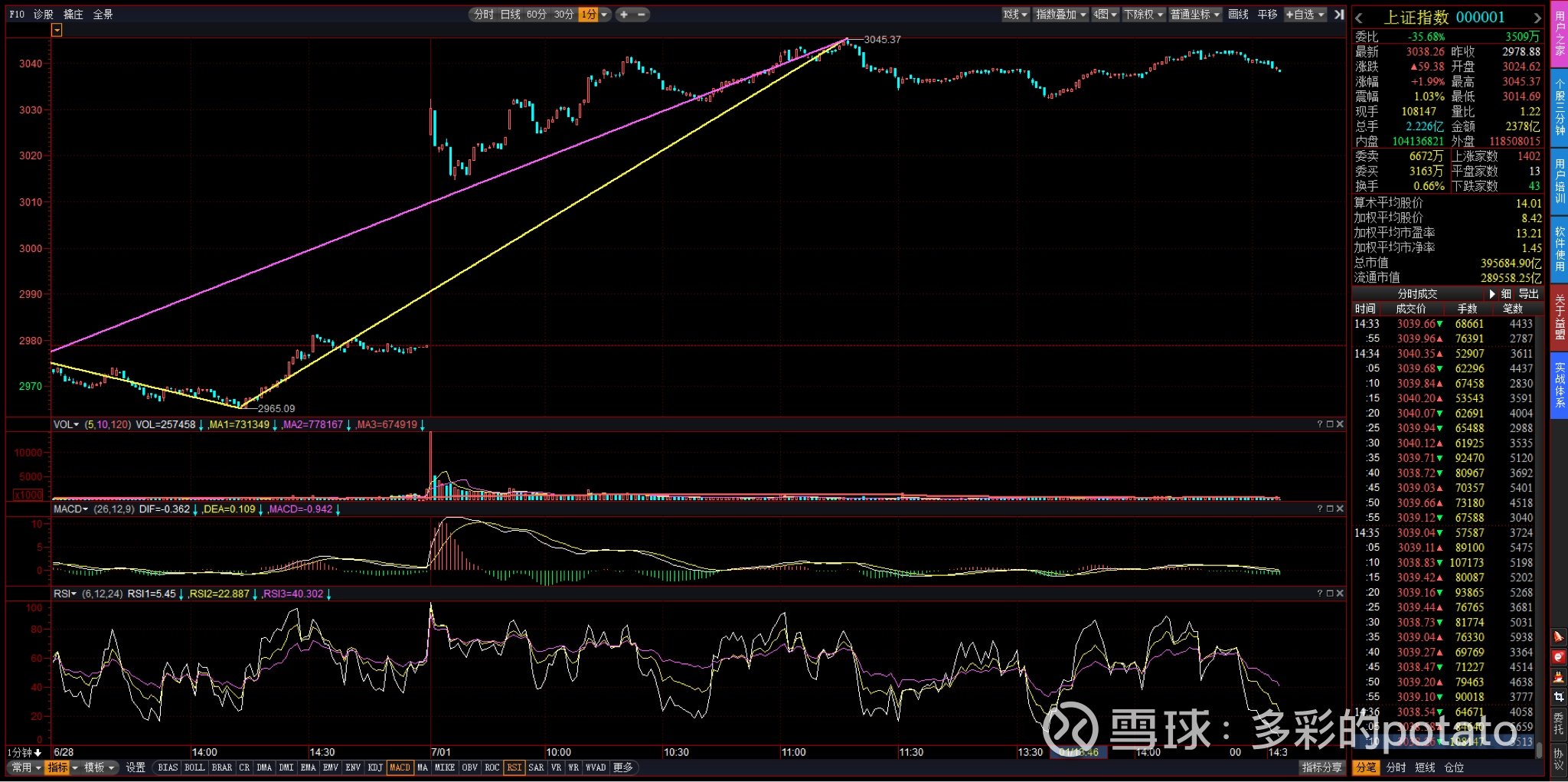Switch to the 日线 period tab

(510, 15)
